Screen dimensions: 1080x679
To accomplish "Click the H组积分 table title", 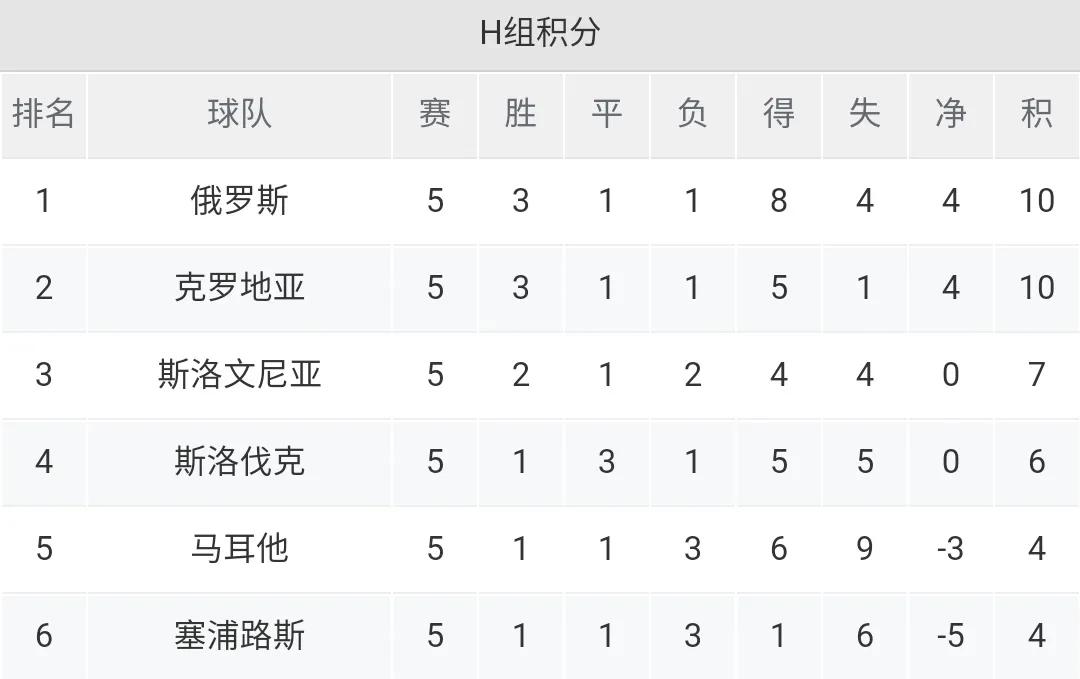I will pos(540,33).
